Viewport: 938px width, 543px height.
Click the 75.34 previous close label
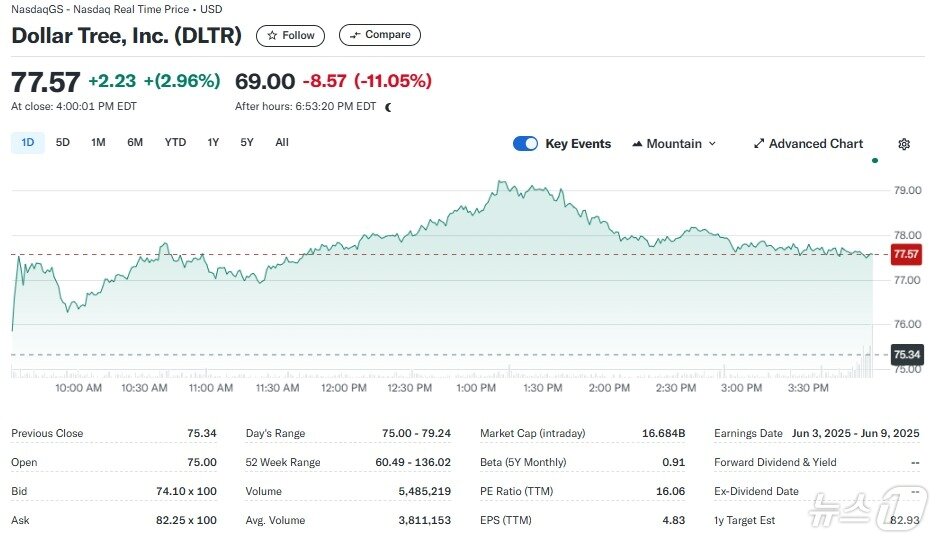(x=906, y=354)
